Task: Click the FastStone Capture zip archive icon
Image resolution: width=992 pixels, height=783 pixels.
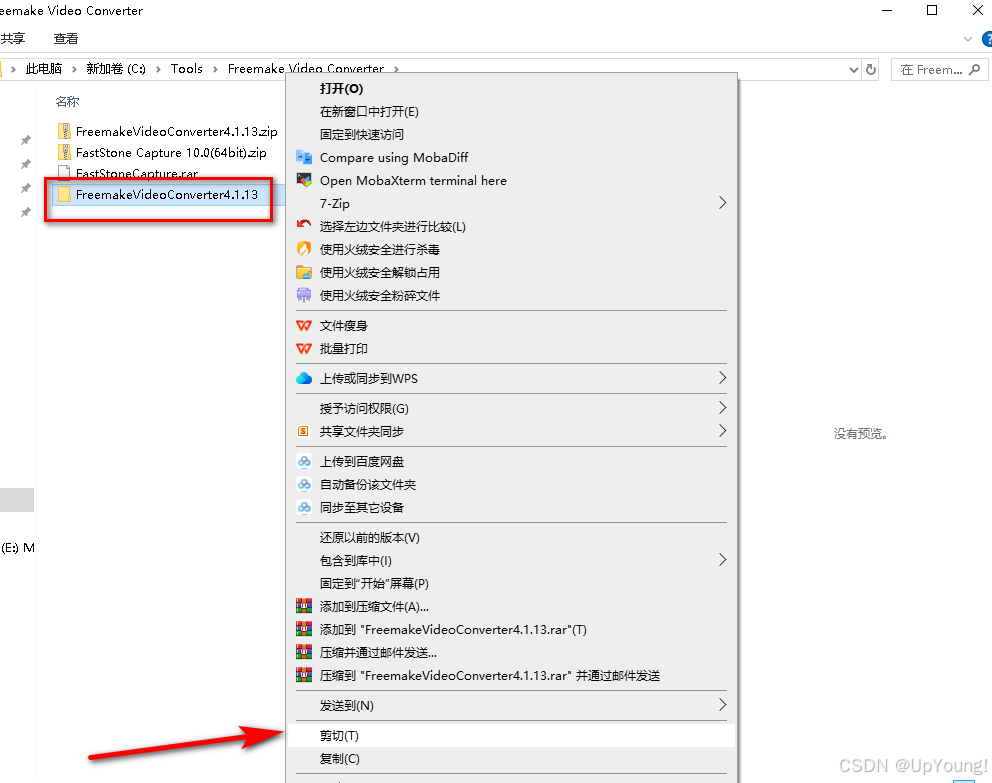Action: tap(64, 152)
